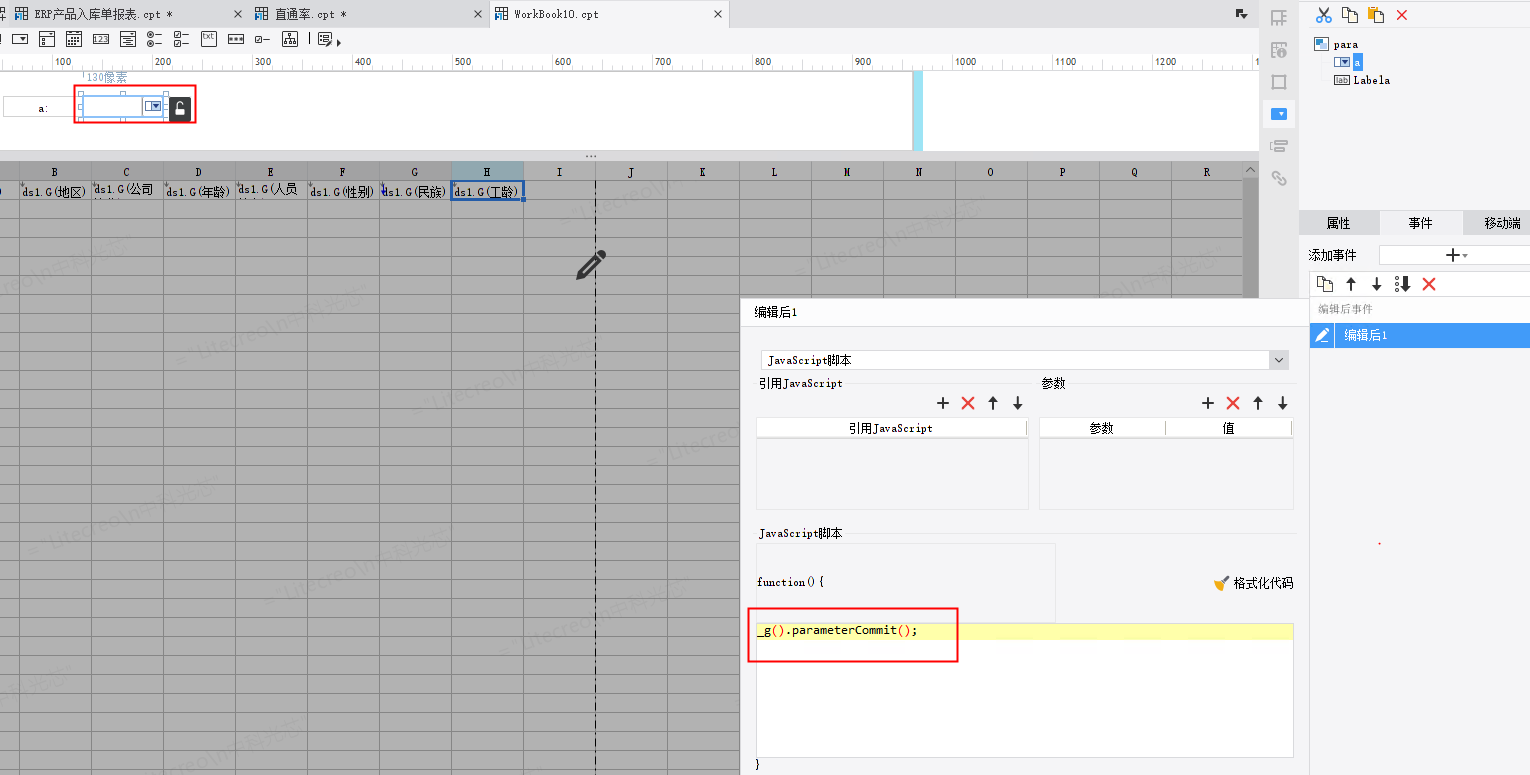Image resolution: width=1530 pixels, height=775 pixels.
Task: Open the predefined widgets toolbar menu
Action: tap(328, 39)
